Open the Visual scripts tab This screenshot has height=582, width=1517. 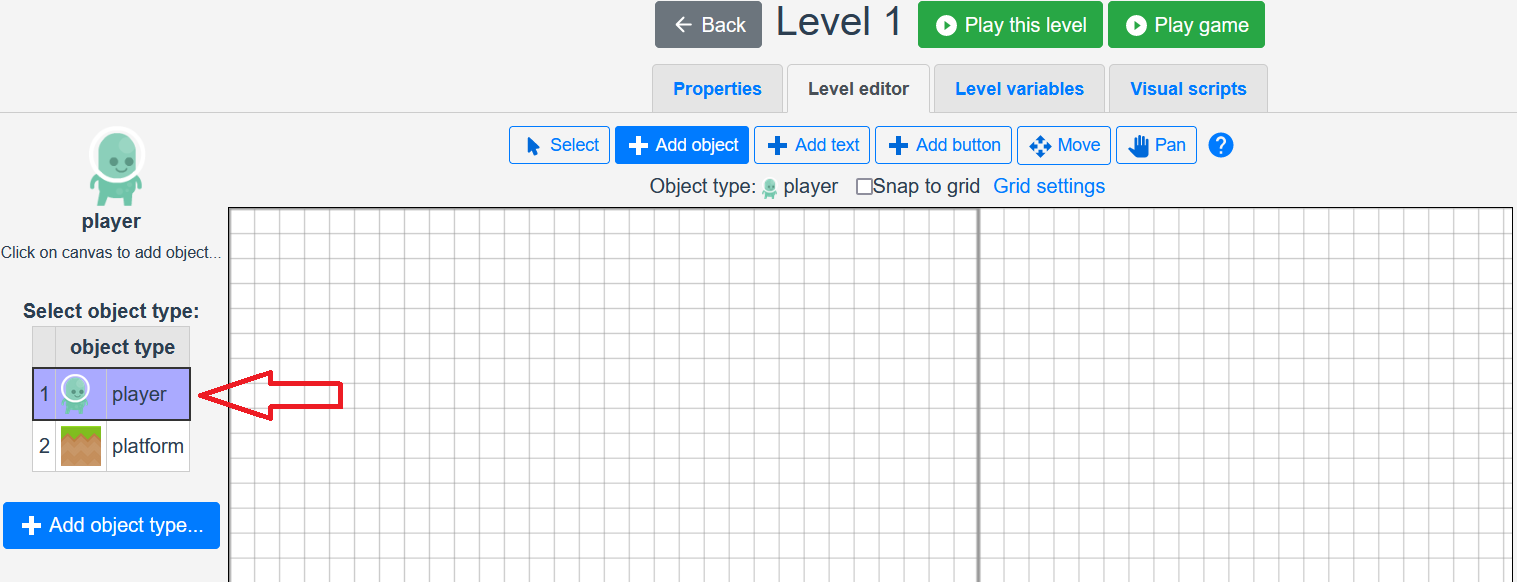pos(1188,89)
